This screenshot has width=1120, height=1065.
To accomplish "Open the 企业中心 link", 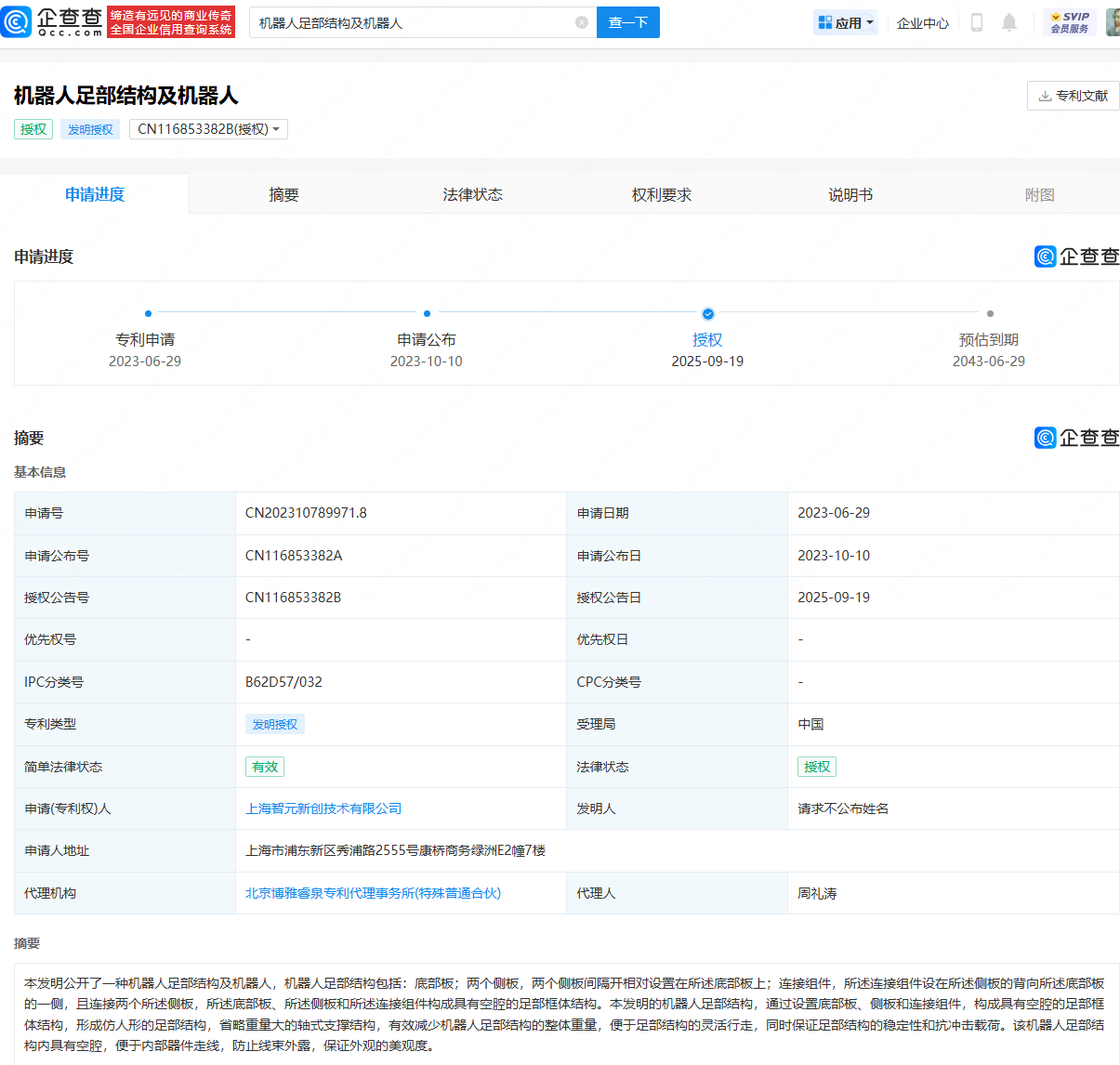I will [x=923, y=22].
